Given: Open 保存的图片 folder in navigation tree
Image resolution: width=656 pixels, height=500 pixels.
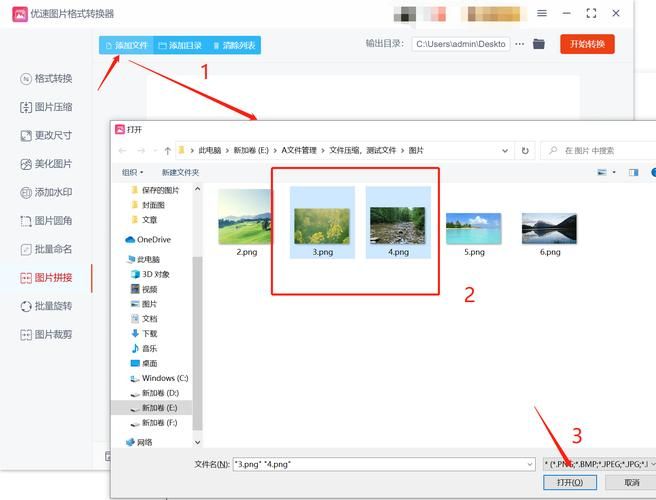Looking at the screenshot, I should (x=155, y=190).
